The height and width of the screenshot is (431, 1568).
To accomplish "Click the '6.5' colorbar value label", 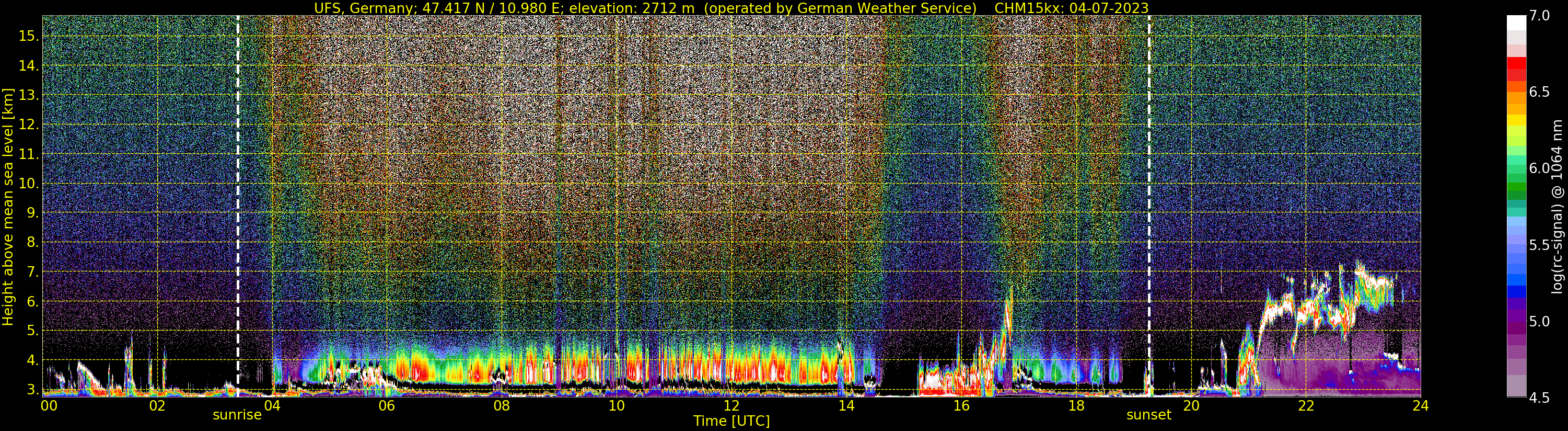I will (1539, 92).
